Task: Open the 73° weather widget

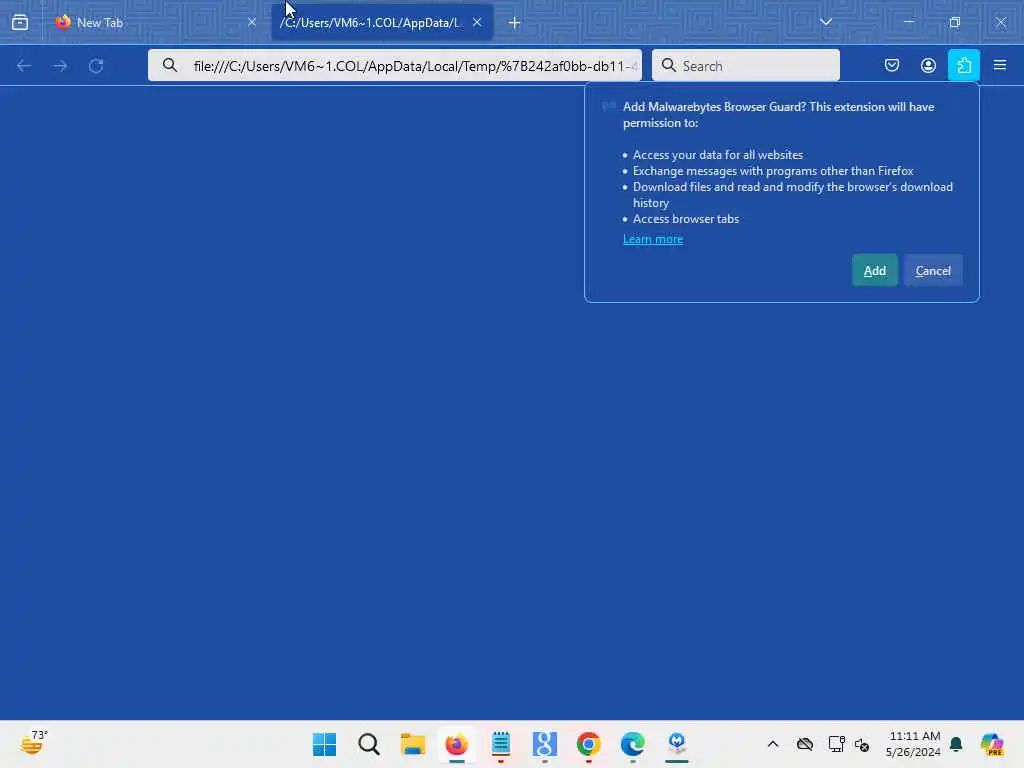Action: pos(34,743)
